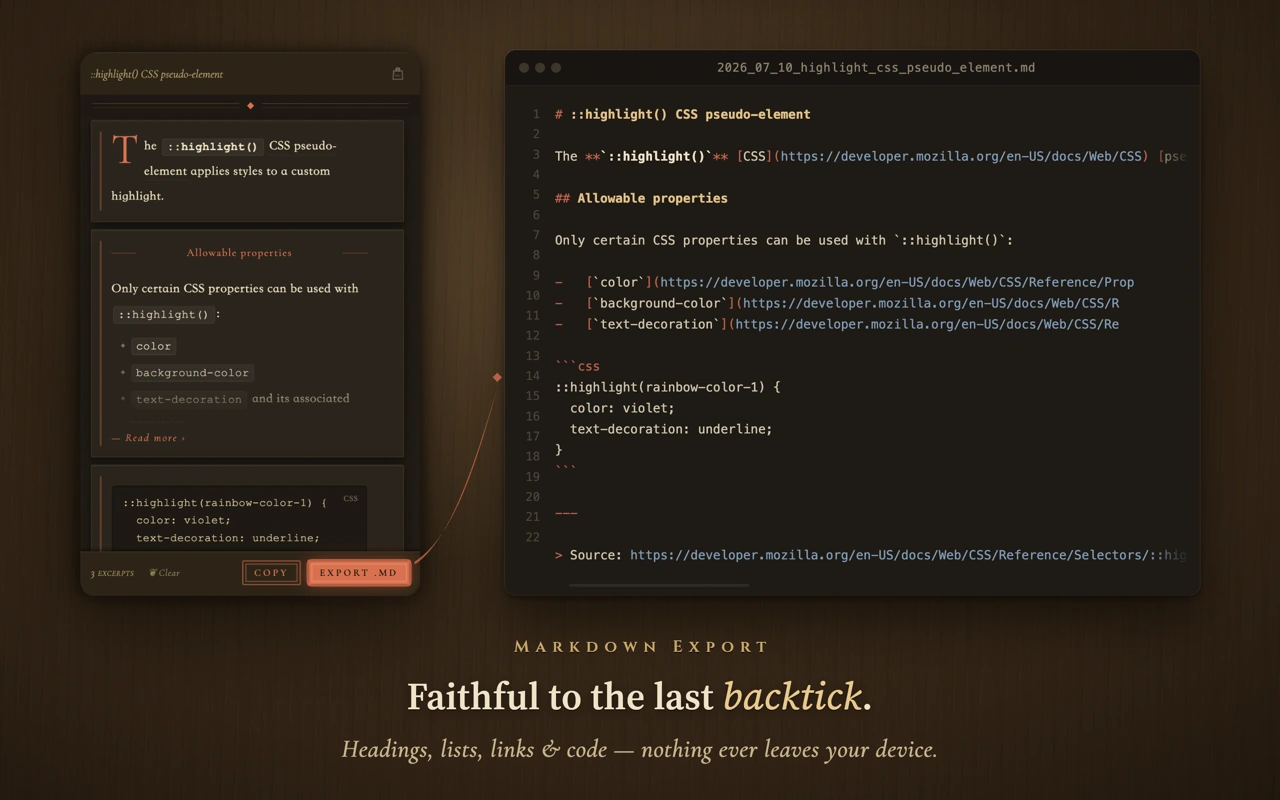Click the EXPORT .MD button
Screen dimensions: 1280x800
click(358, 573)
